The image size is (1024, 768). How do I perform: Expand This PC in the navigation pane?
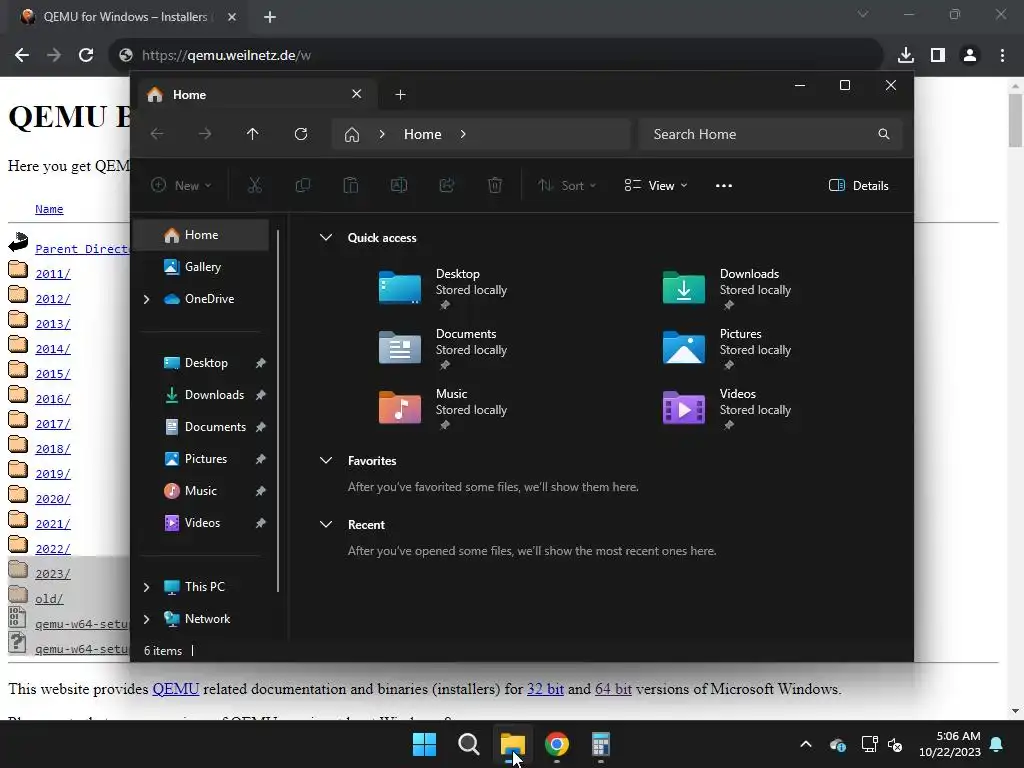(x=146, y=587)
